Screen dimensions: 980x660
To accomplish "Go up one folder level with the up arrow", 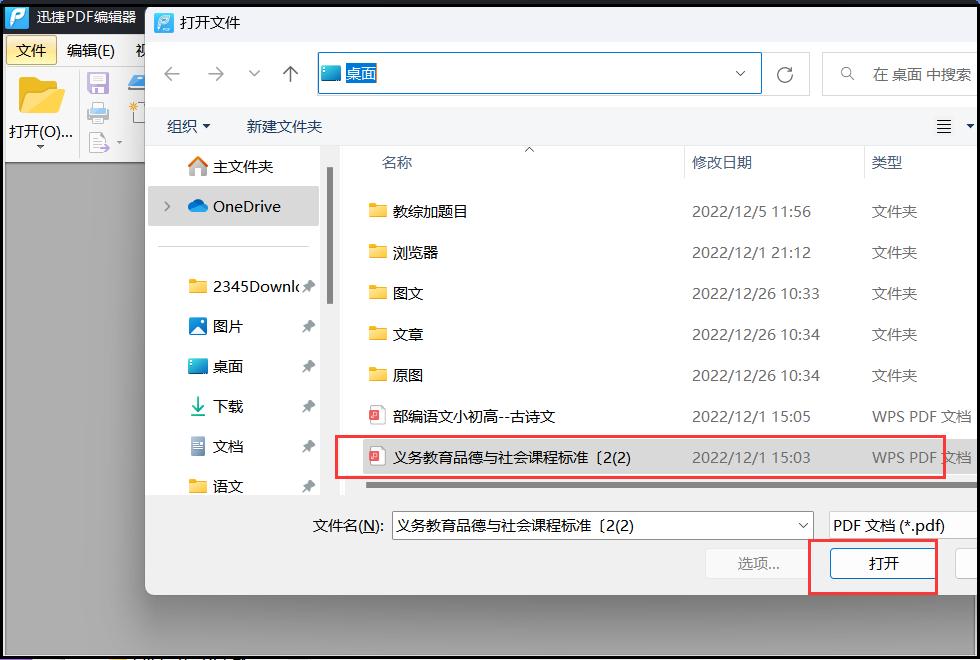I will coord(290,72).
